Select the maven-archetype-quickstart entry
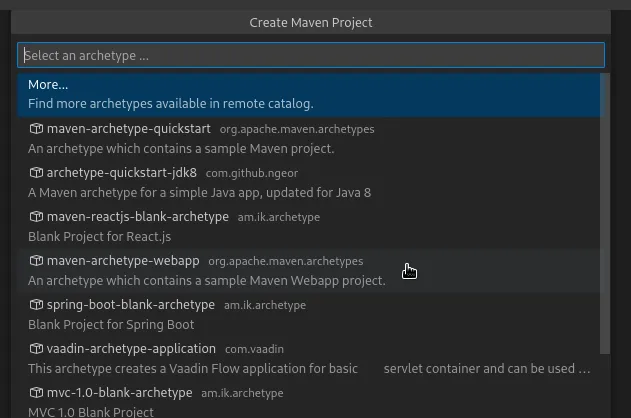This screenshot has width=631, height=418. [x=308, y=139]
